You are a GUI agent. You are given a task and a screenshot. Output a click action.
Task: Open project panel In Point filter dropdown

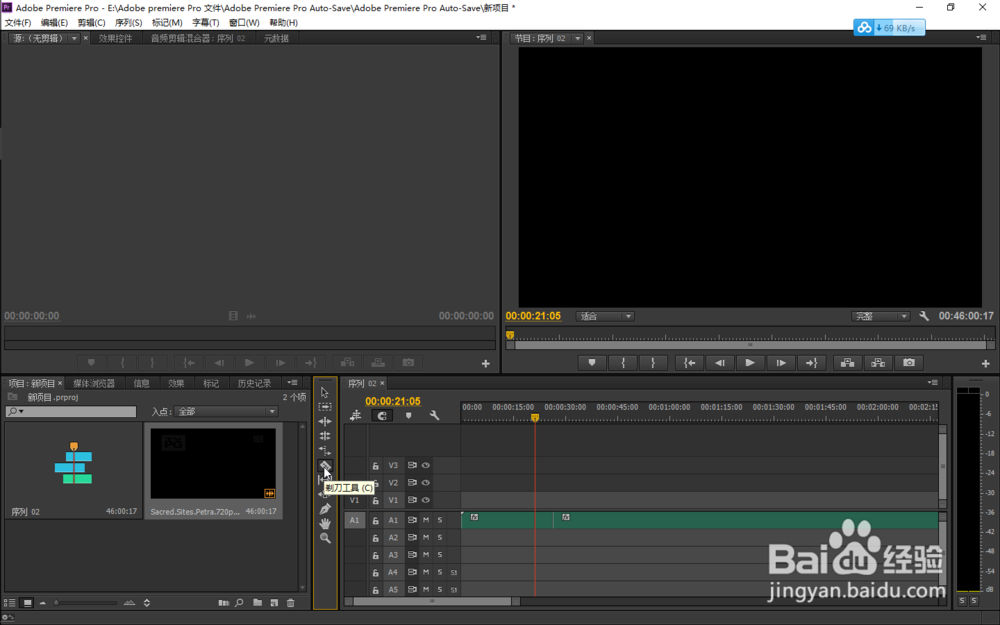pos(226,411)
